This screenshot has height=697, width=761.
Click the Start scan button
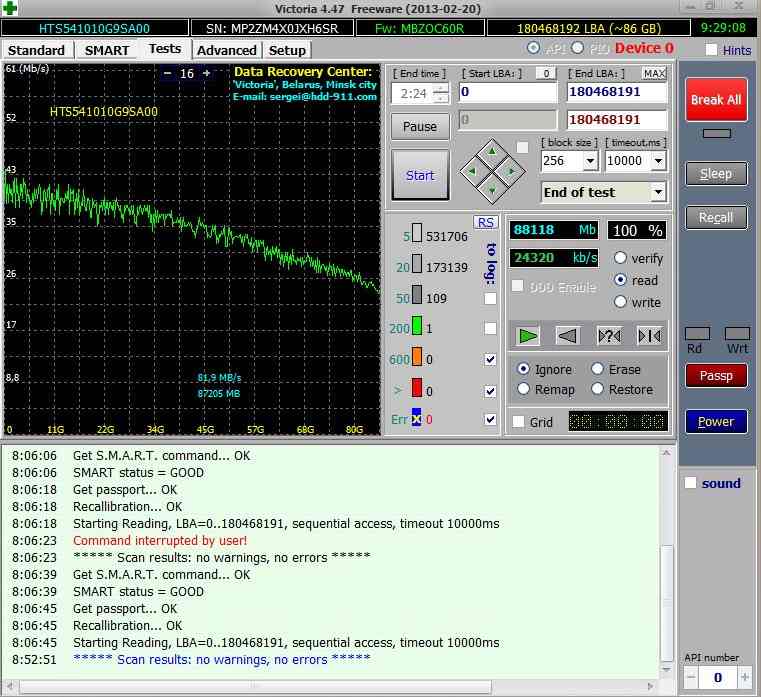point(420,175)
